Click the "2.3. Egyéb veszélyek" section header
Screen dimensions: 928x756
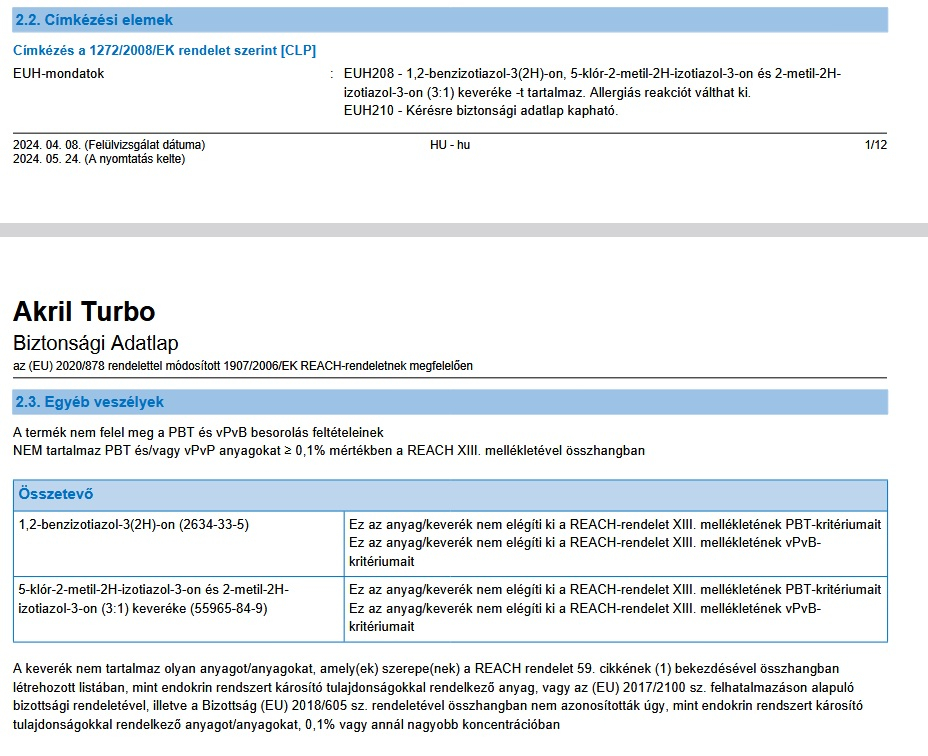(x=89, y=402)
